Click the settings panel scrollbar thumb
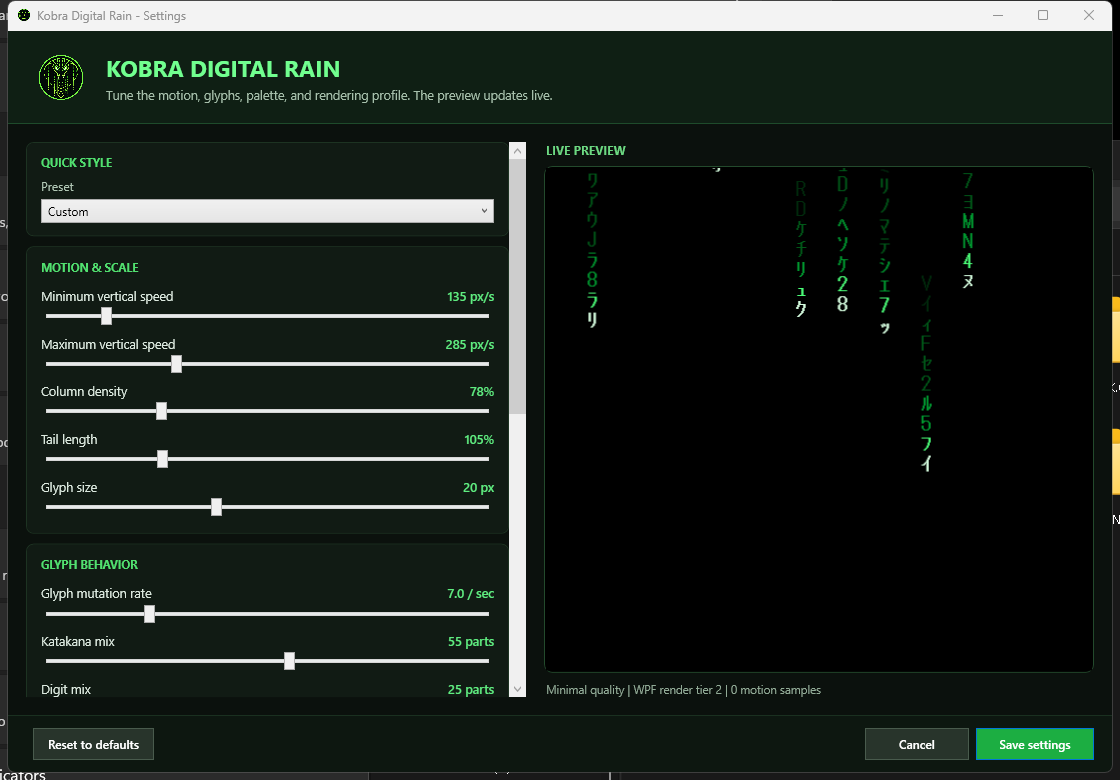 (x=518, y=286)
